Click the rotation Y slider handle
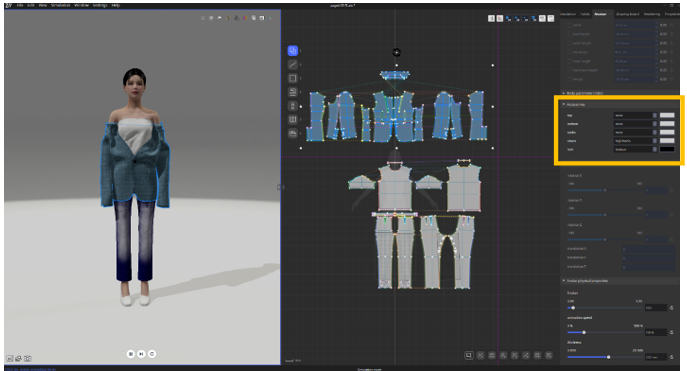The image size is (687, 371). pyautogui.click(x=605, y=215)
